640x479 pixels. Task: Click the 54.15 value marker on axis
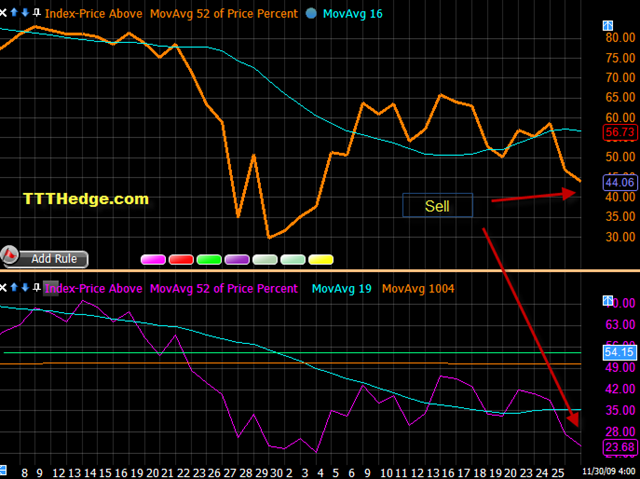tap(620, 352)
